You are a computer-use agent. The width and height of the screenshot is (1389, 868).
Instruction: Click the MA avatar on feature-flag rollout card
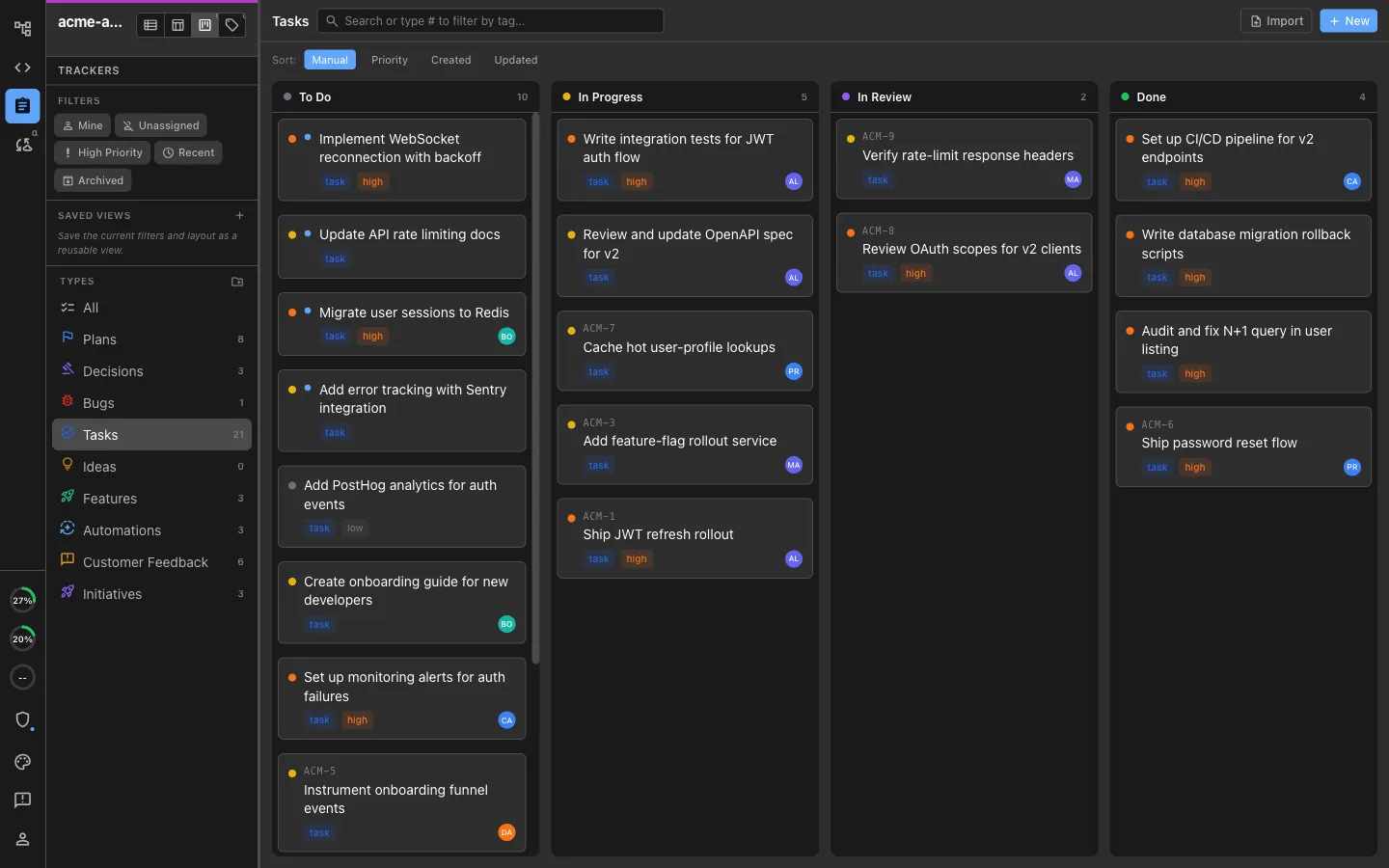pos(794,465)
